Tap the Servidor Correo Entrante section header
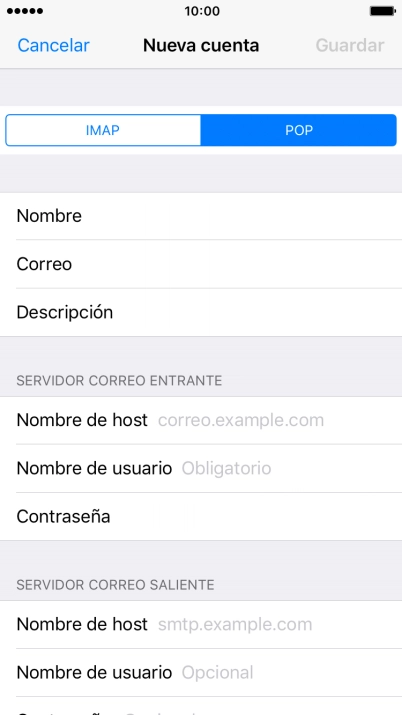 point(119,380)
